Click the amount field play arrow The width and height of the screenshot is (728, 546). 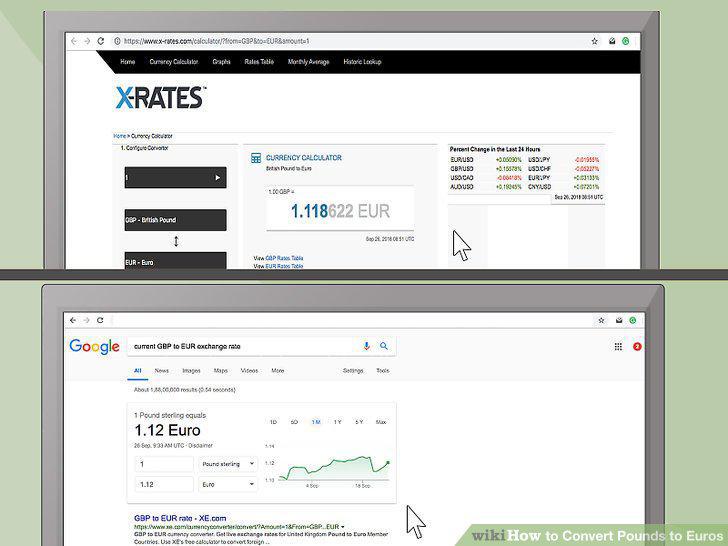click(217, 177)
